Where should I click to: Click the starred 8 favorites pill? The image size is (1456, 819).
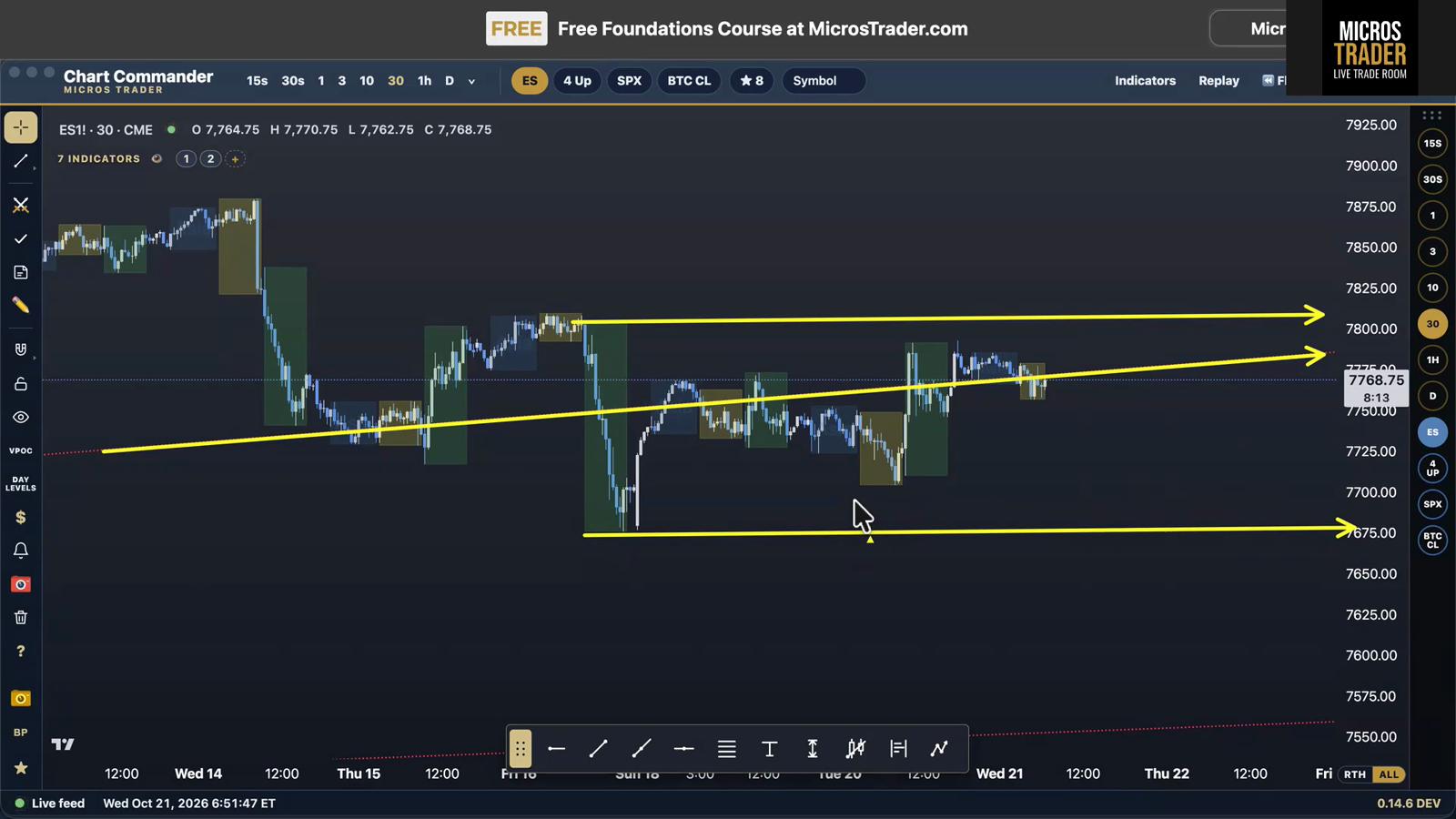pos(752,81)
